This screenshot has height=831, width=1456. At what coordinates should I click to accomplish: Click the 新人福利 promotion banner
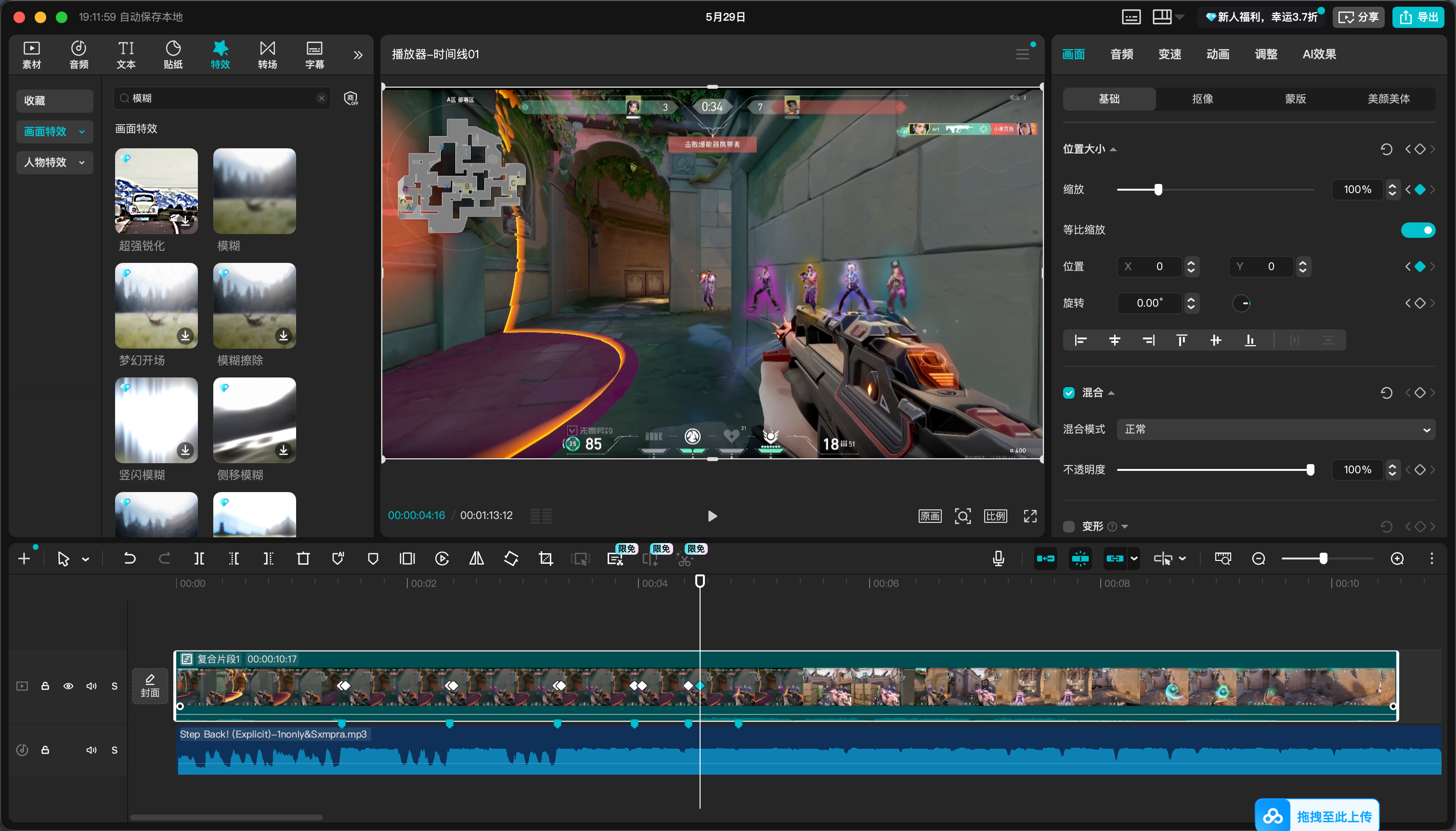point(1261,17)
